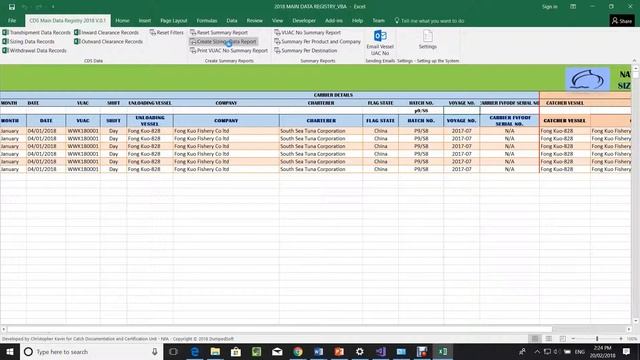This screenshot has height=360, width=640.
Task: Open Windows Start menu
Action: tap(10, 351)
